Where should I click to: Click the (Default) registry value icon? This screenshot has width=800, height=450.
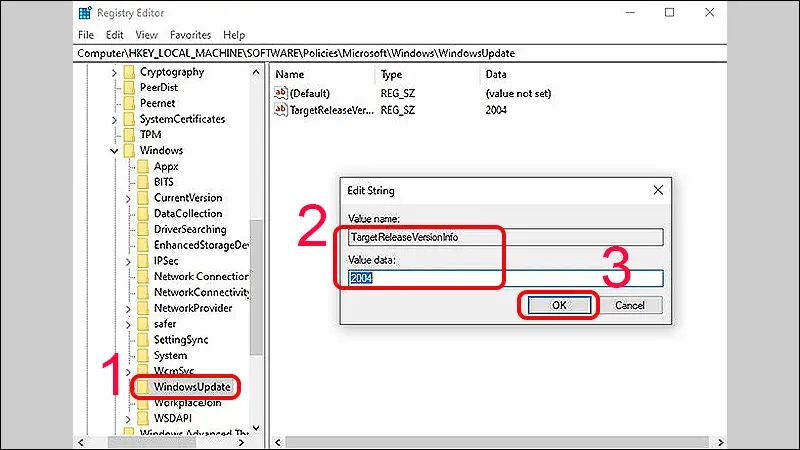[282, 92]
